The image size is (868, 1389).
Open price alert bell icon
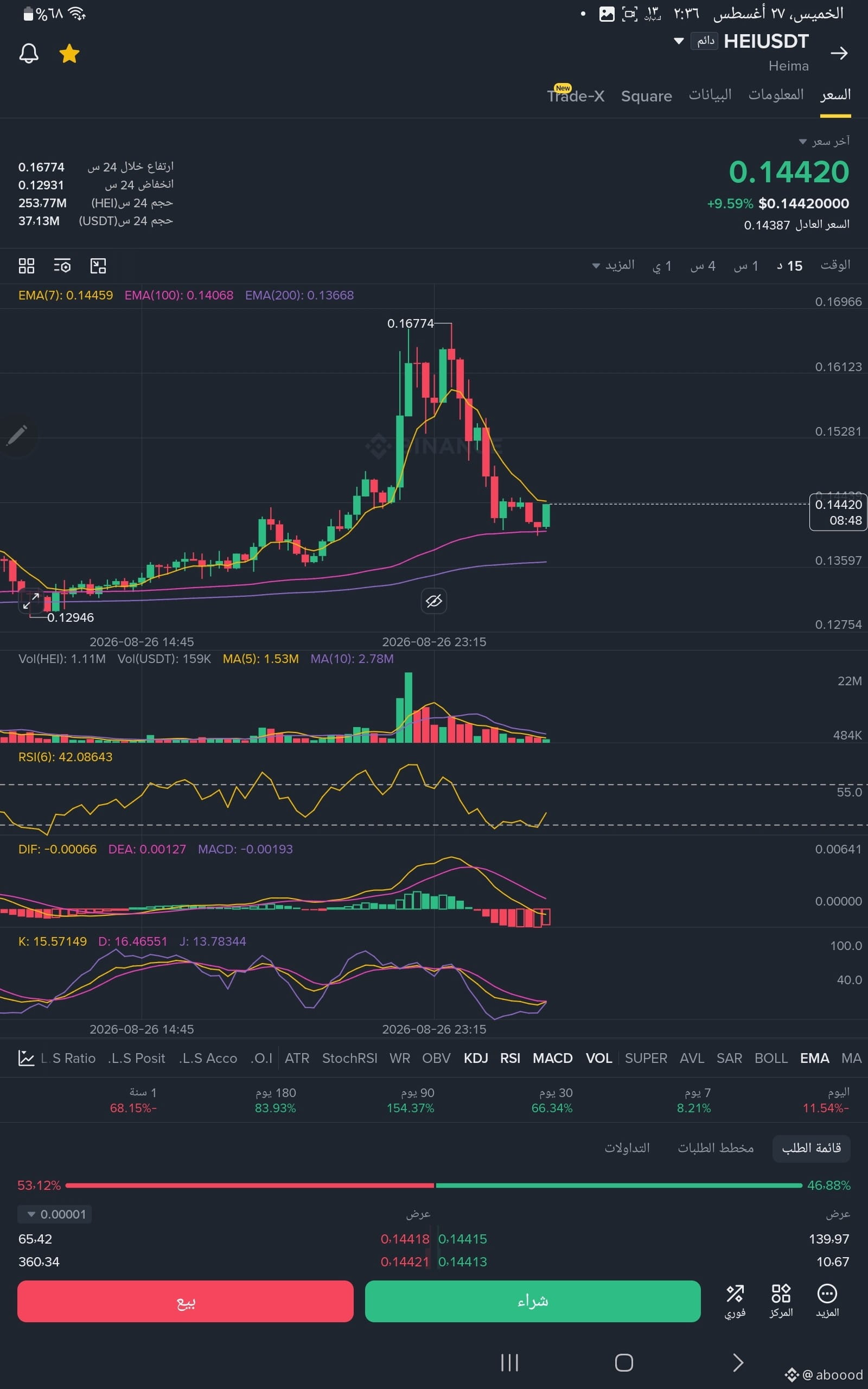[29, 53]
